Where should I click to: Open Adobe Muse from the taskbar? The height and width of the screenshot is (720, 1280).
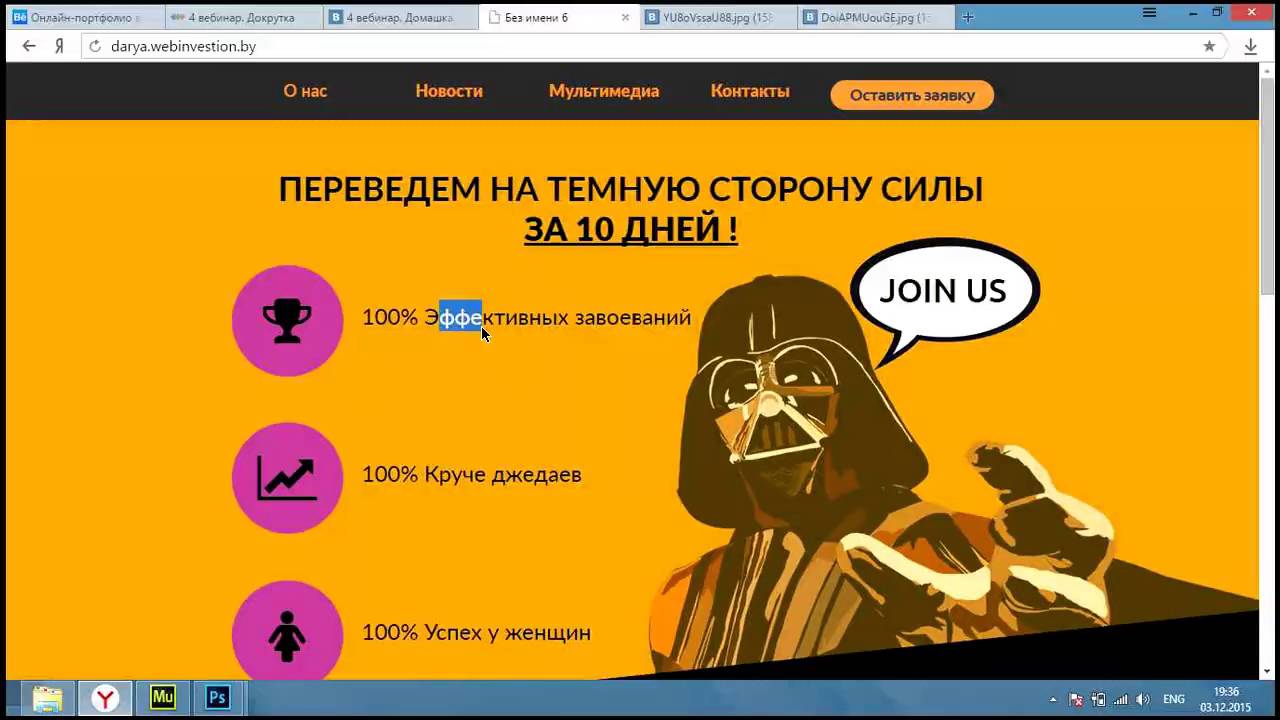pyautogui.click(x=162, y=697)
